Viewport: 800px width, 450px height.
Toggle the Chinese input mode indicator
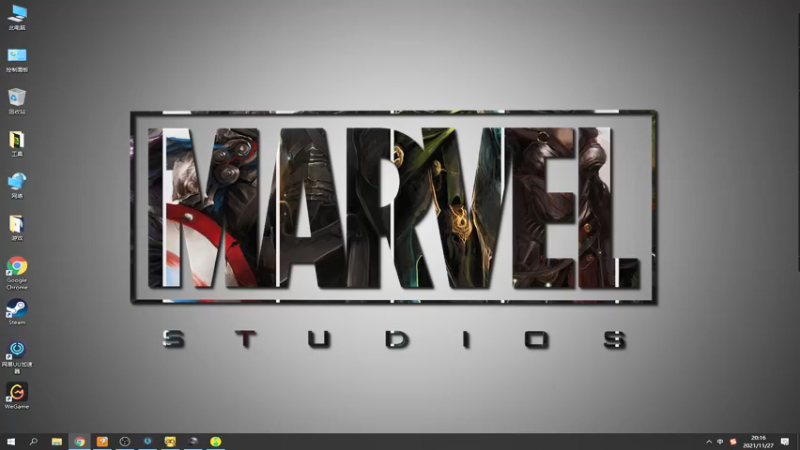[720, 442]
